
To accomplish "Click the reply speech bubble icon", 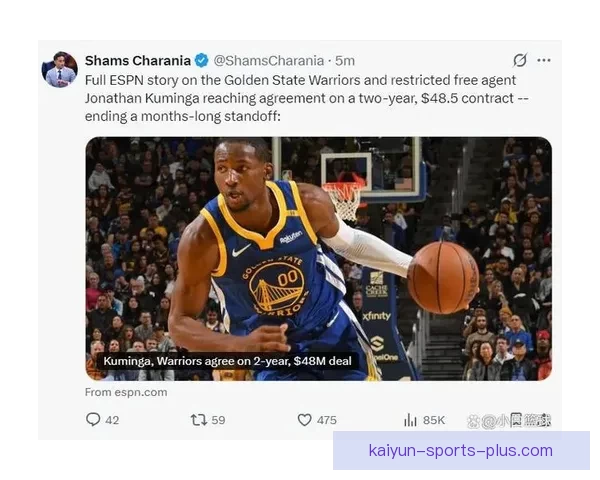I will 93,420.
